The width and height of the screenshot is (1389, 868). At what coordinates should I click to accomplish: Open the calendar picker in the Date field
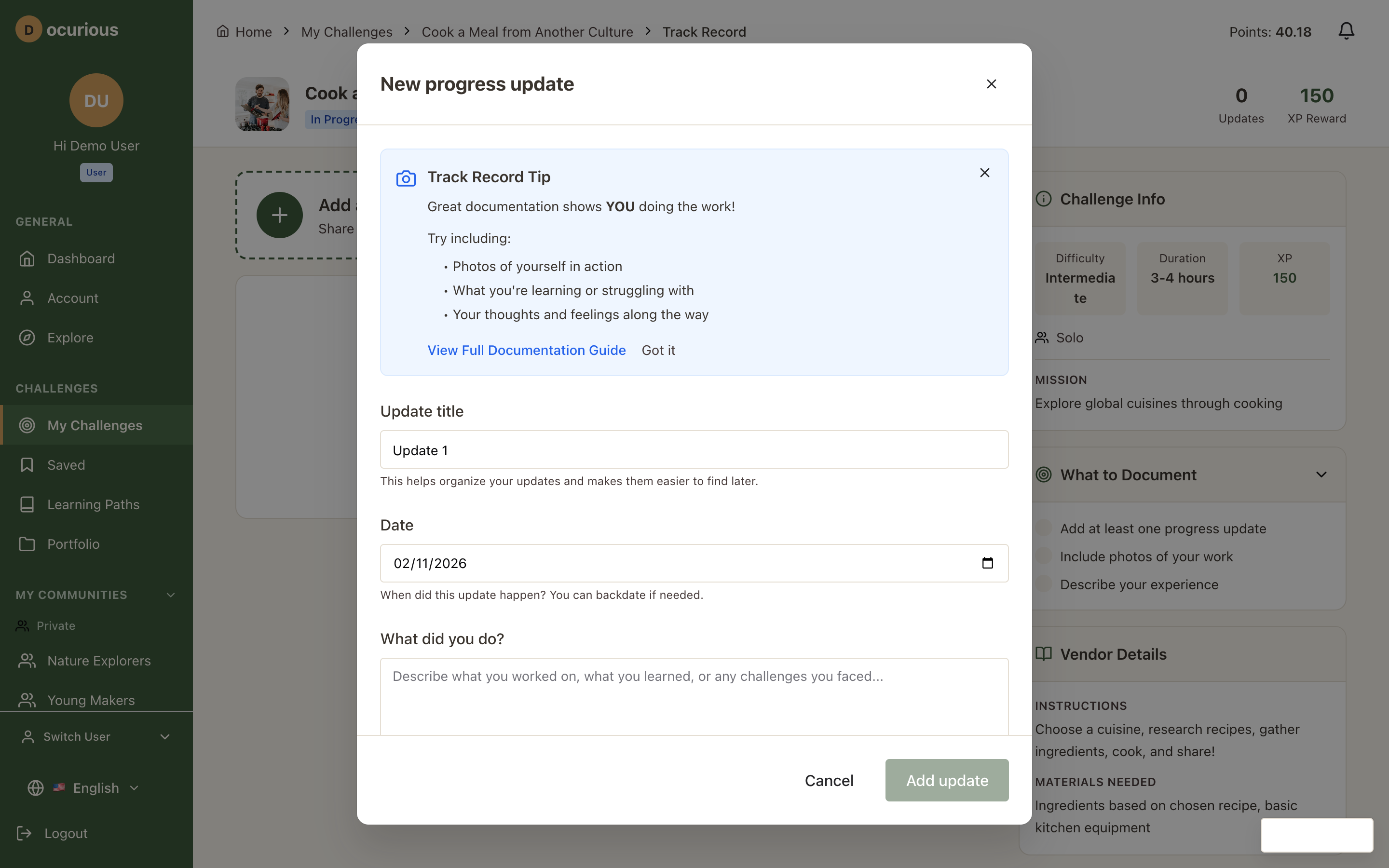987,563
